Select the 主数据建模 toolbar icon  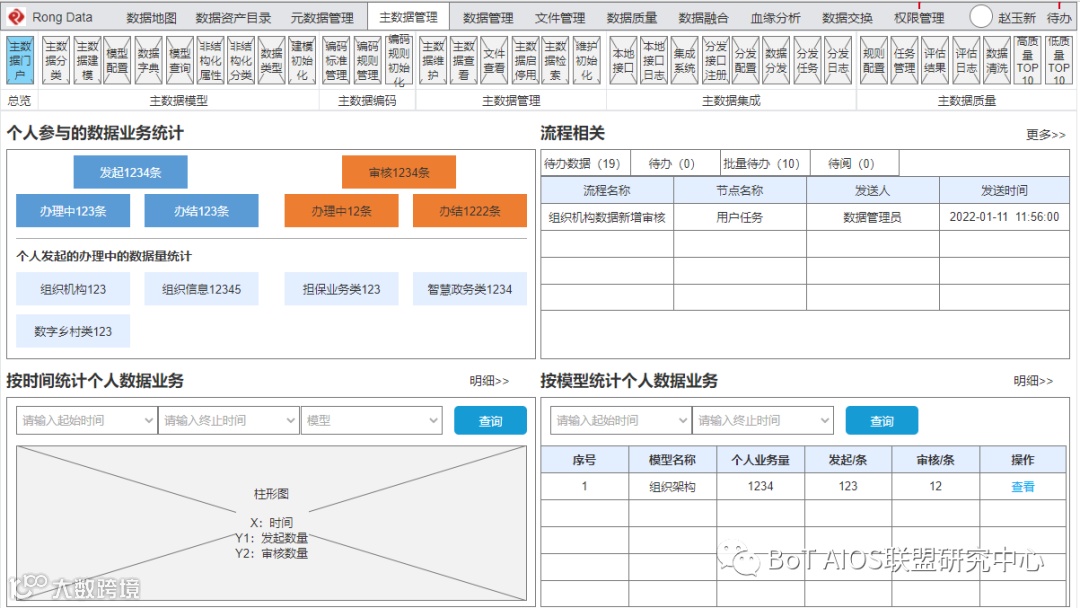(87, 61)
